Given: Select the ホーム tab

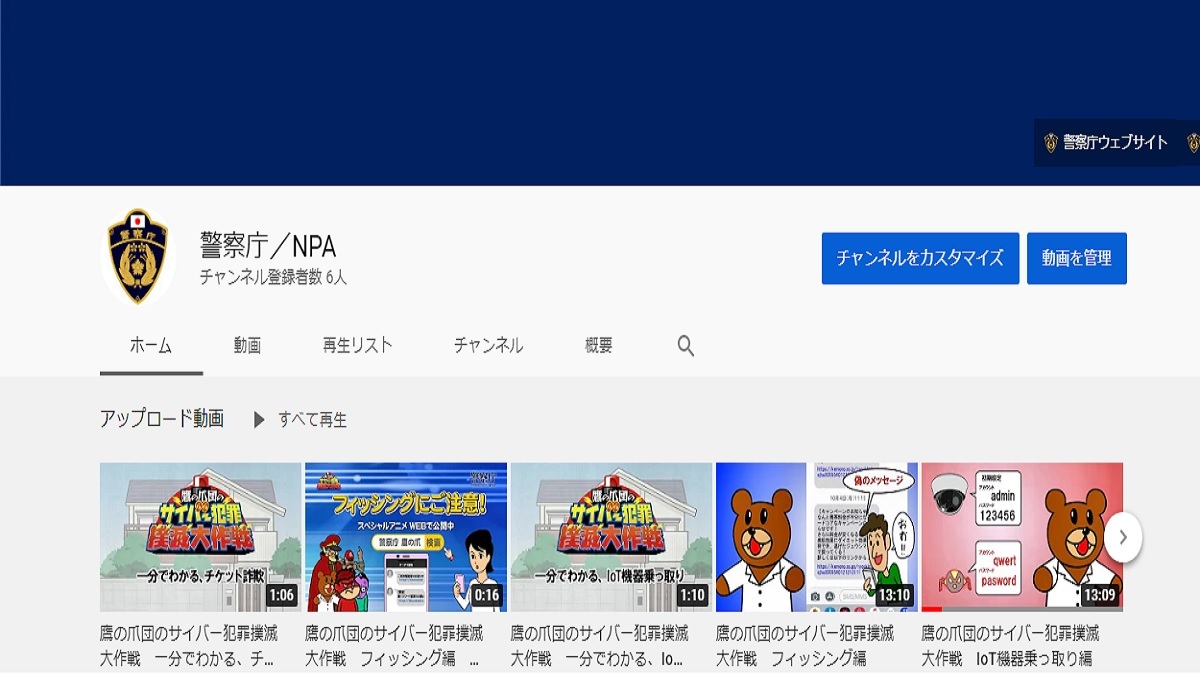Looking at the screenshot, I should click(x=151, y=346).
